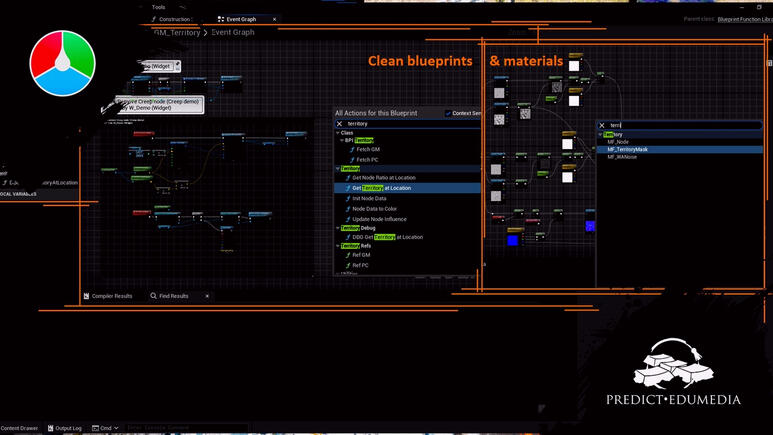
Task: Choose Get Node Ratio at Location
Action: 384,178
